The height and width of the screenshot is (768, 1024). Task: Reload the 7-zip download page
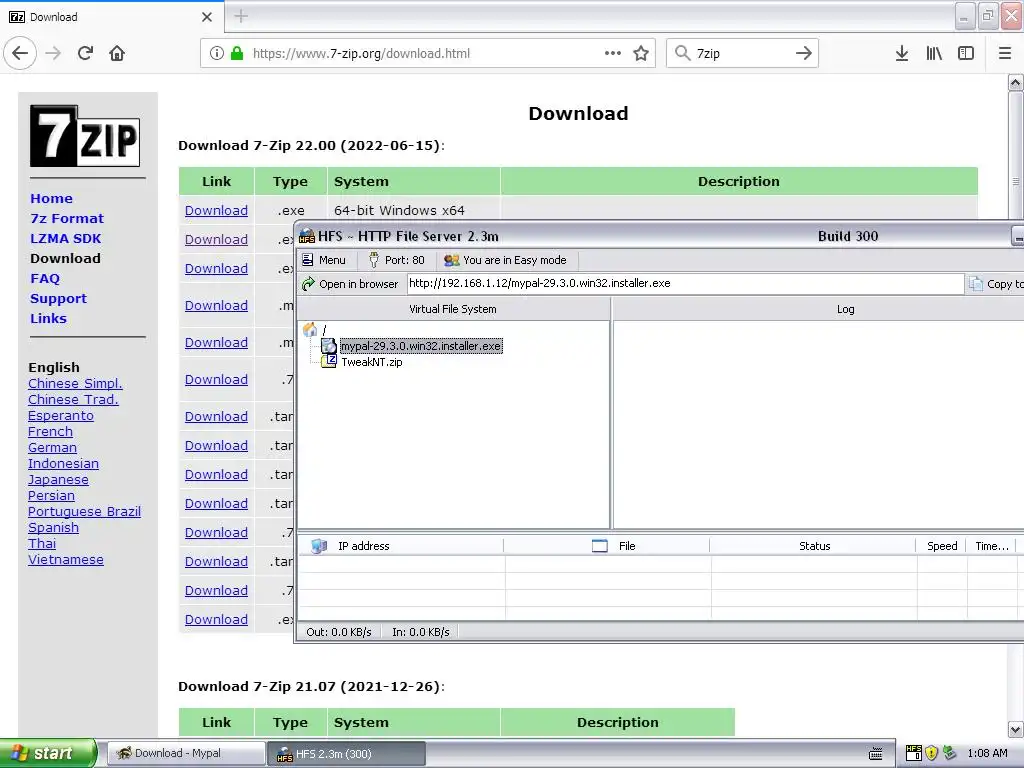[x=86, y=53]
